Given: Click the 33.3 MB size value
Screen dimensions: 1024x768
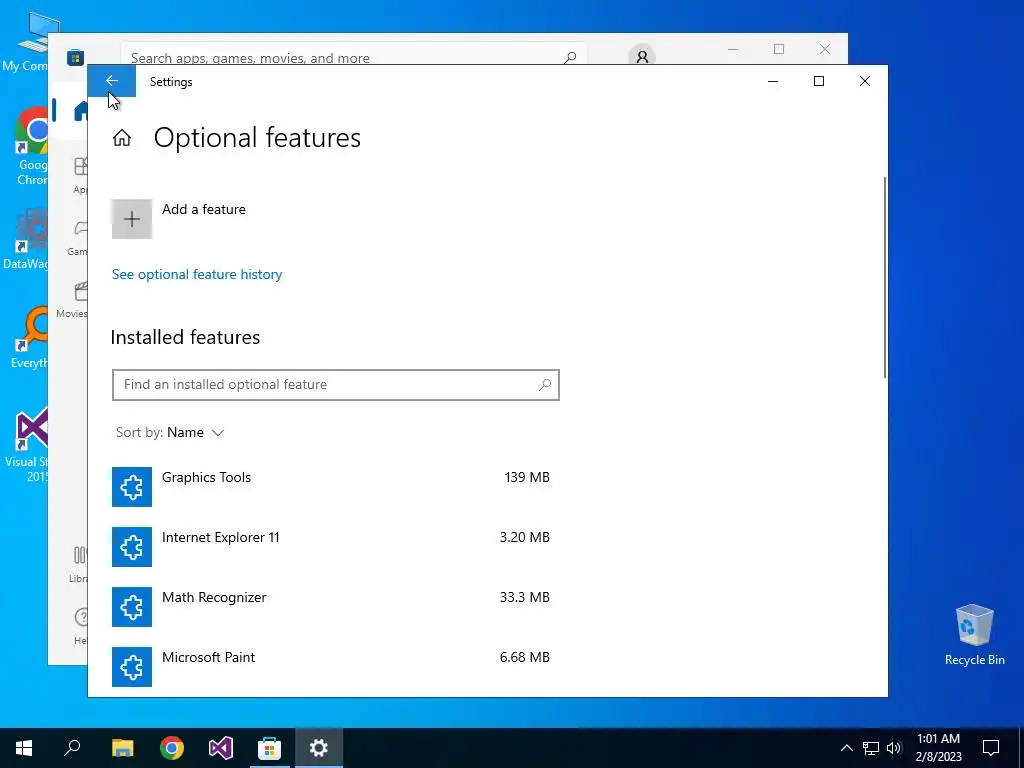Looking at the screenshot, I should click(x=524, y=598).
